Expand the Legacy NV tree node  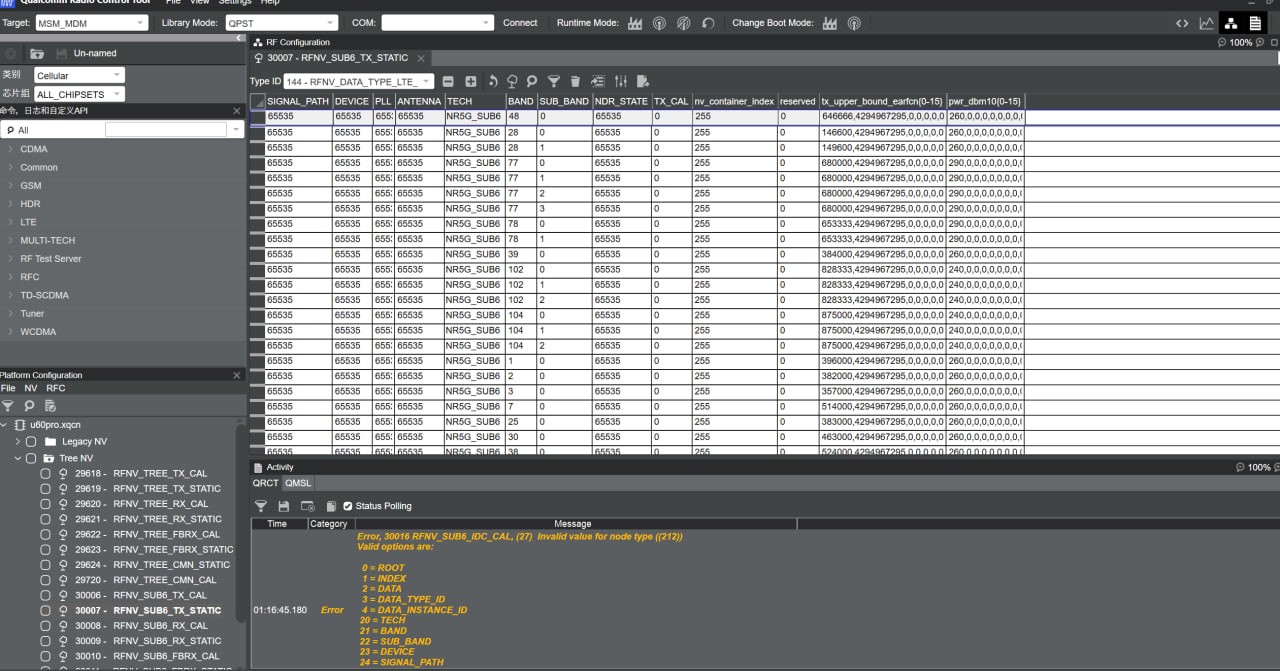pos(17,442)
